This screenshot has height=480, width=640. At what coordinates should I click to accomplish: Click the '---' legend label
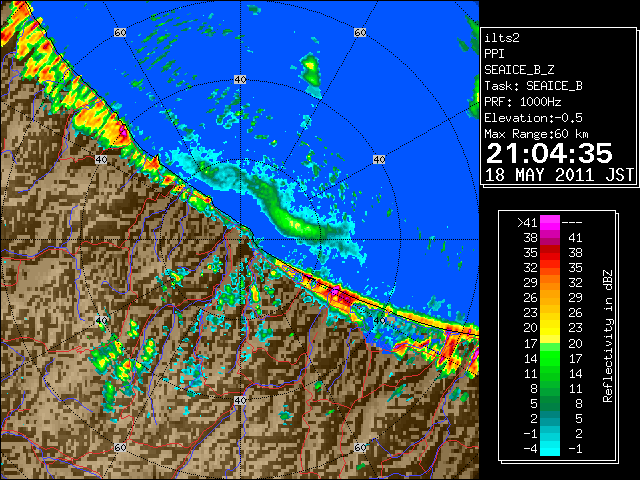pyautogui.click(x=572, y=222)
